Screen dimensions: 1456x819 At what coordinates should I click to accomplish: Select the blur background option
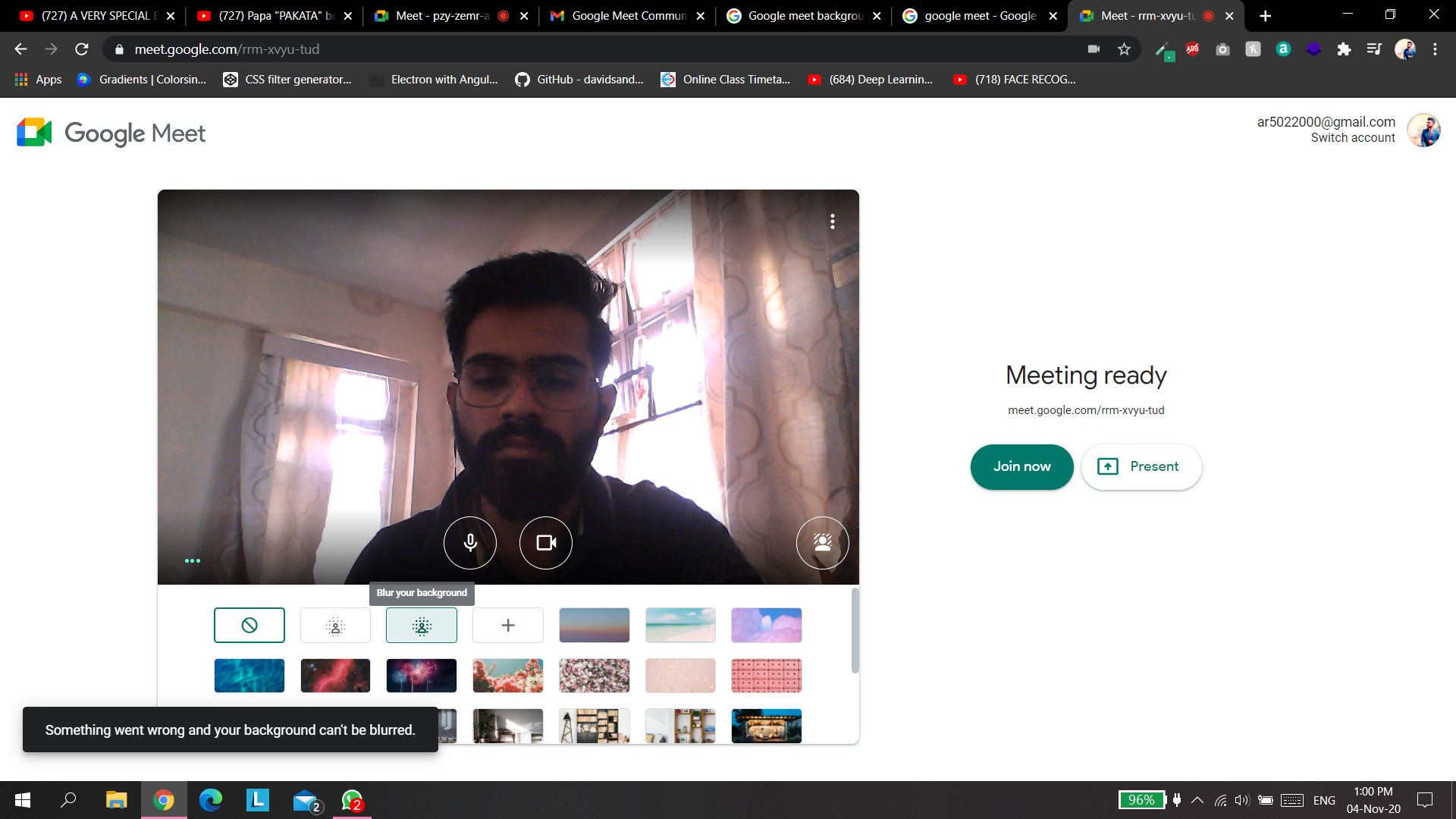pos(421,625)
